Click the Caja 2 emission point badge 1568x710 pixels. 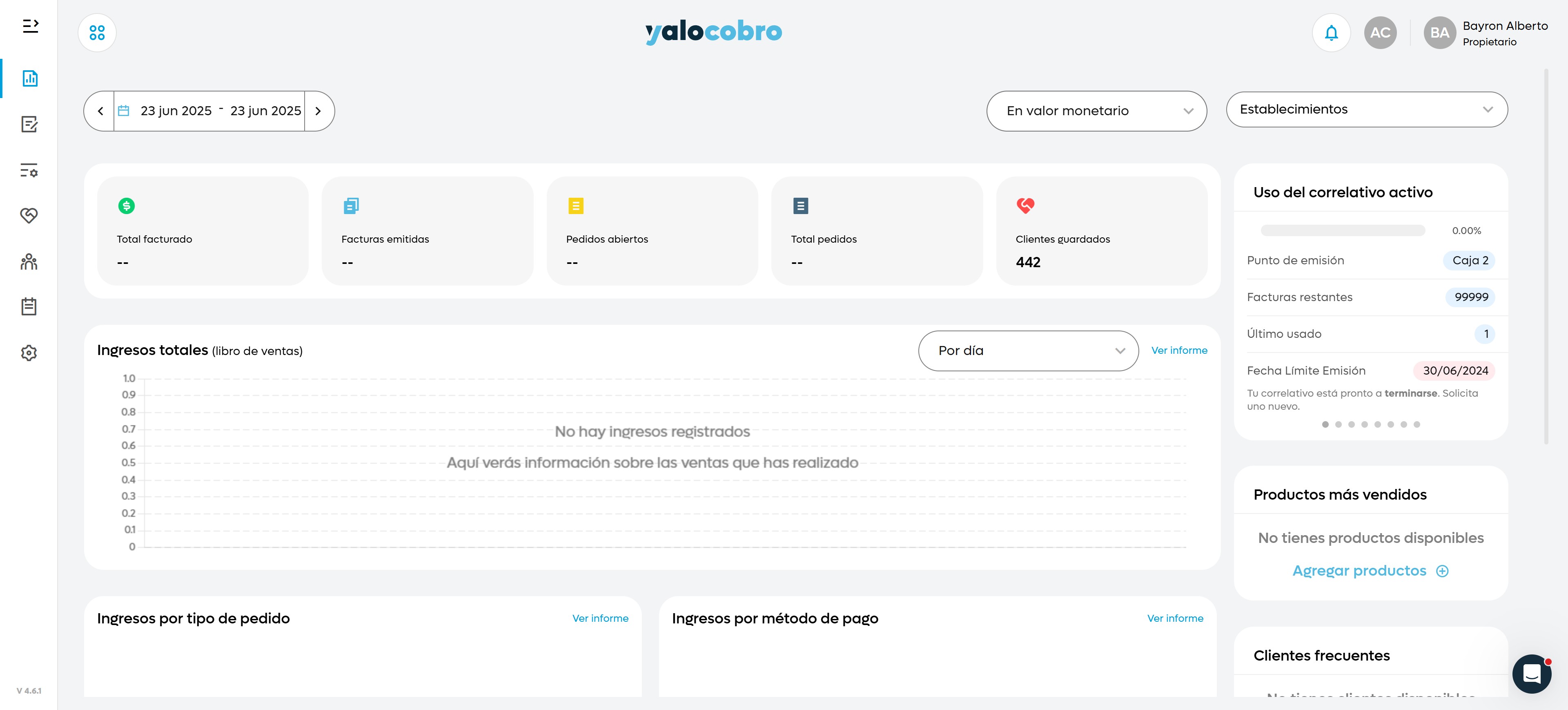1470,261
